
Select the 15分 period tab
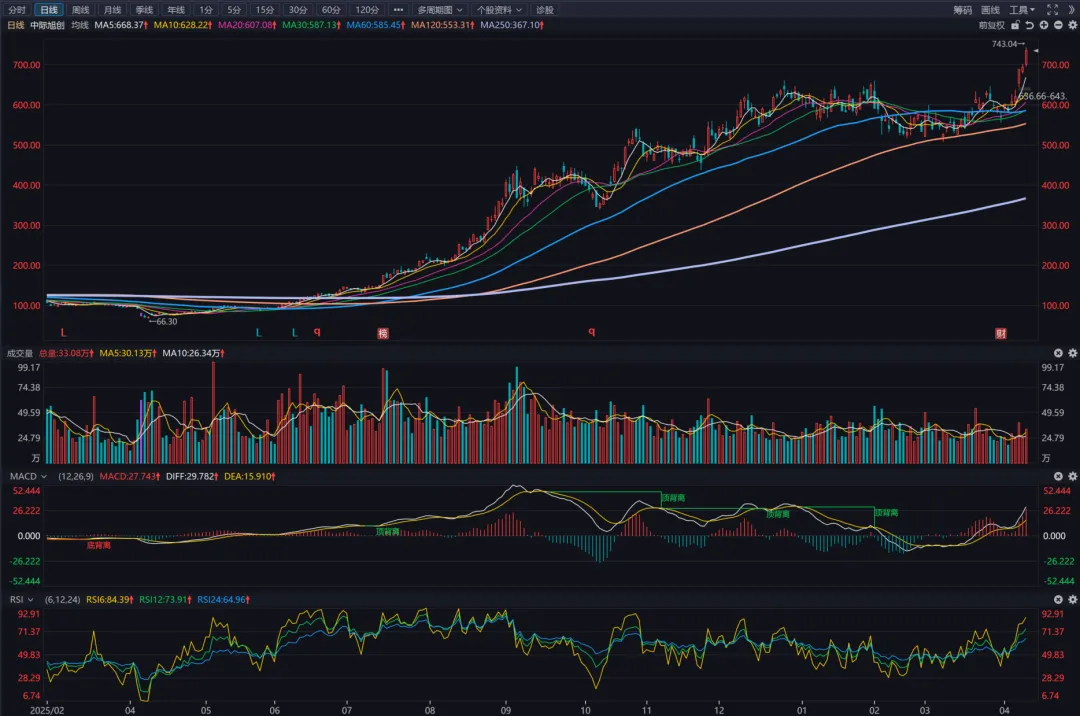264,10
